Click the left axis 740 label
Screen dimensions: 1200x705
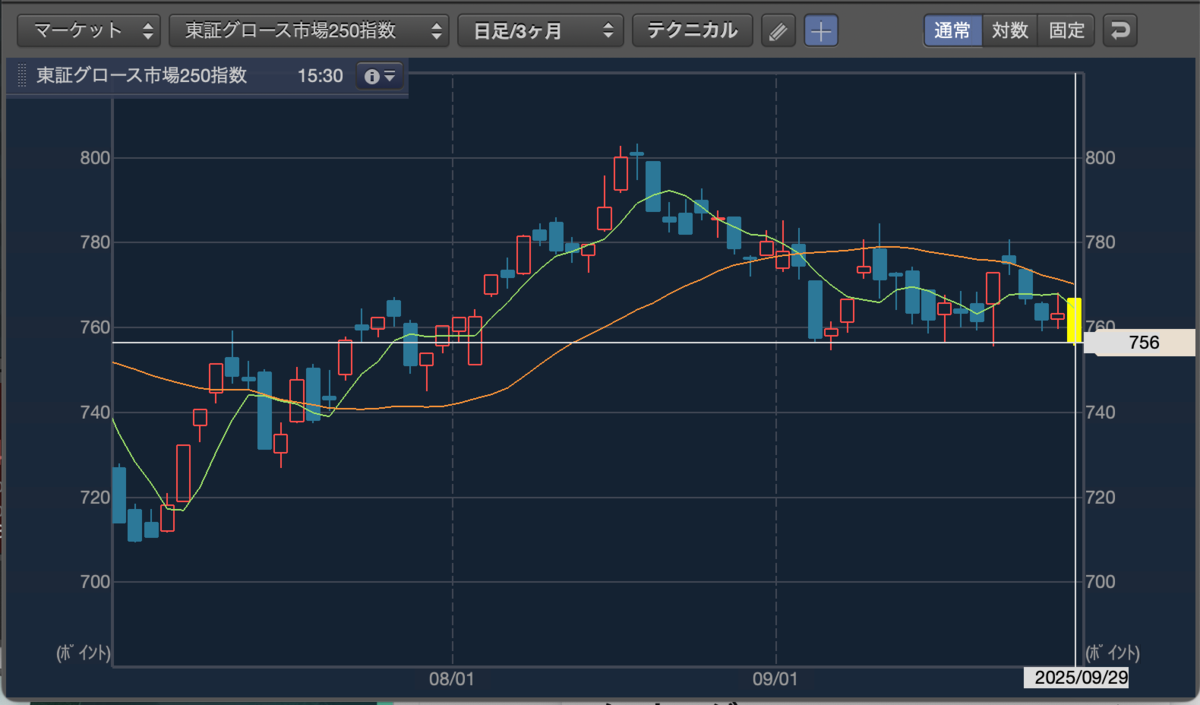point(95,412)
